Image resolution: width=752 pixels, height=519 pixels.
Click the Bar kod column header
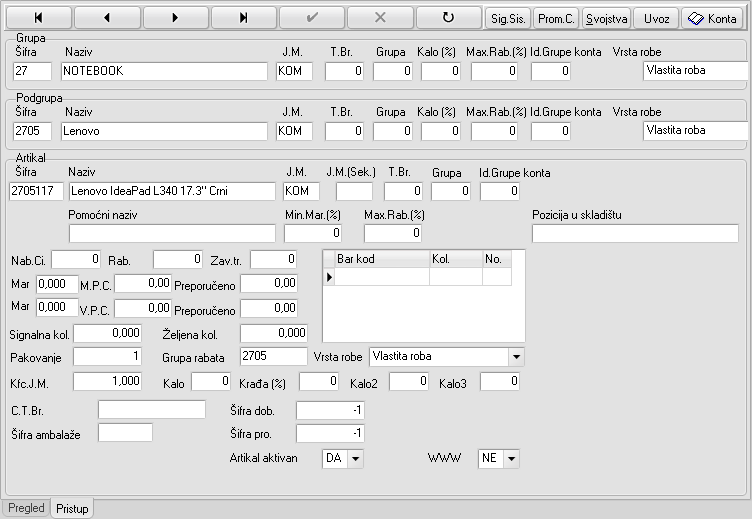[382, 259]
